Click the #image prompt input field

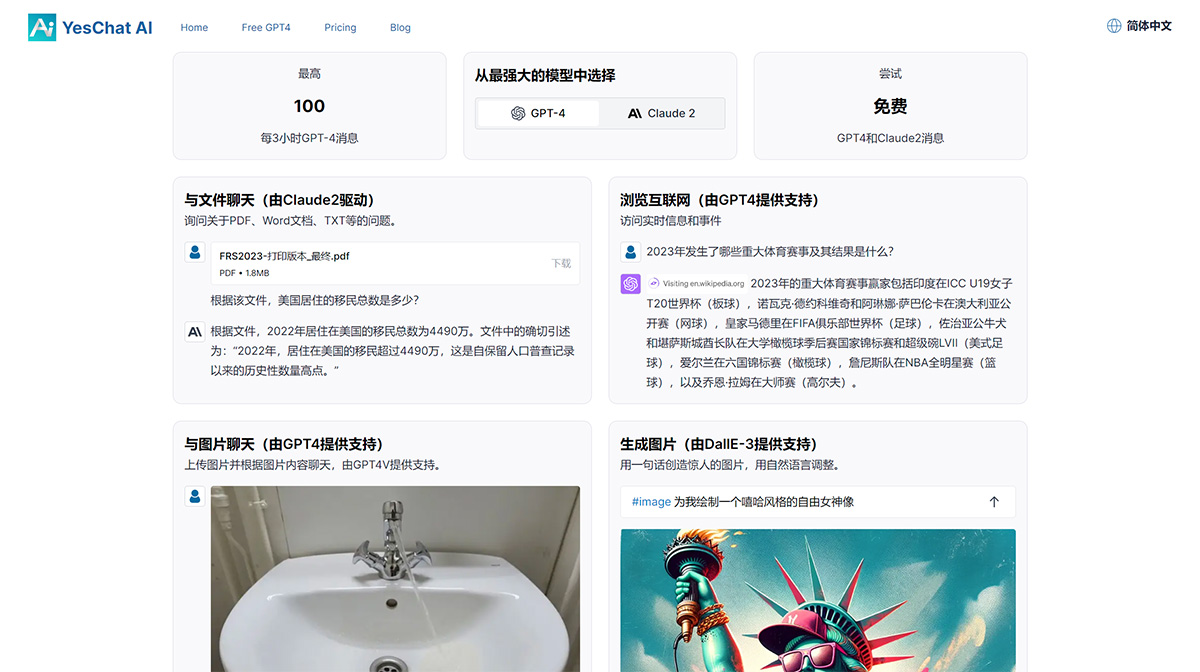[x=800, y=501]
